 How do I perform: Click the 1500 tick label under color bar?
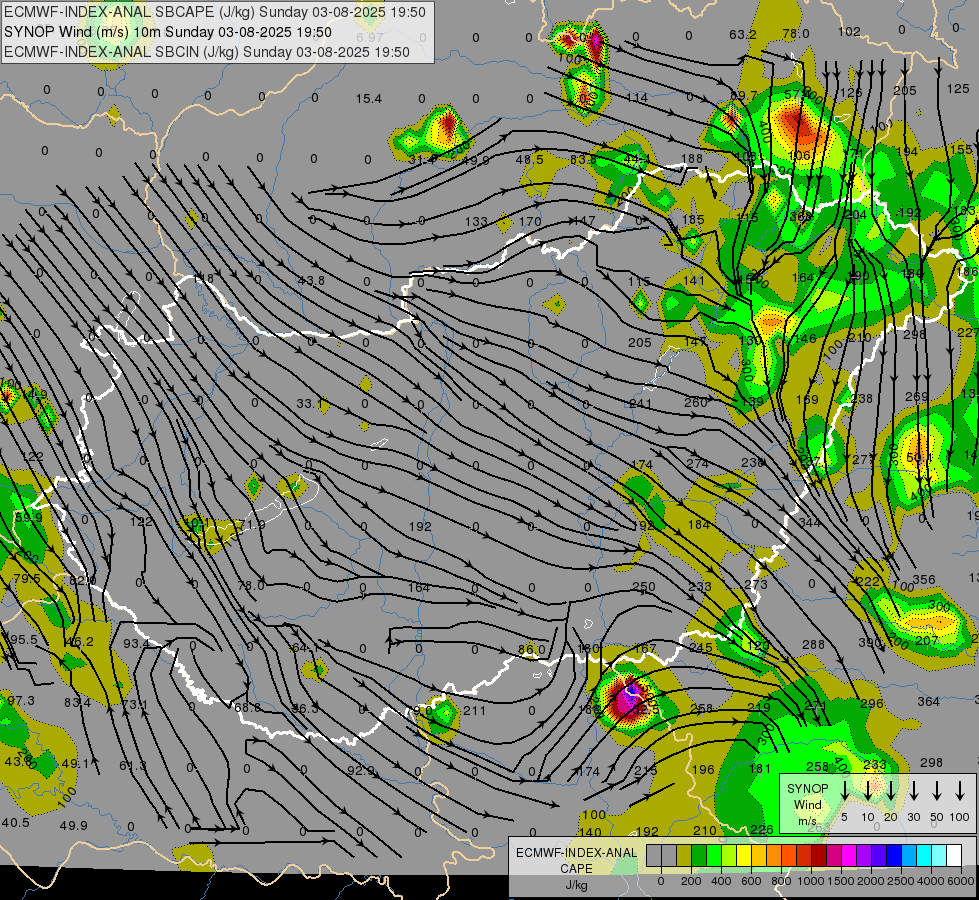pos(841,881)
